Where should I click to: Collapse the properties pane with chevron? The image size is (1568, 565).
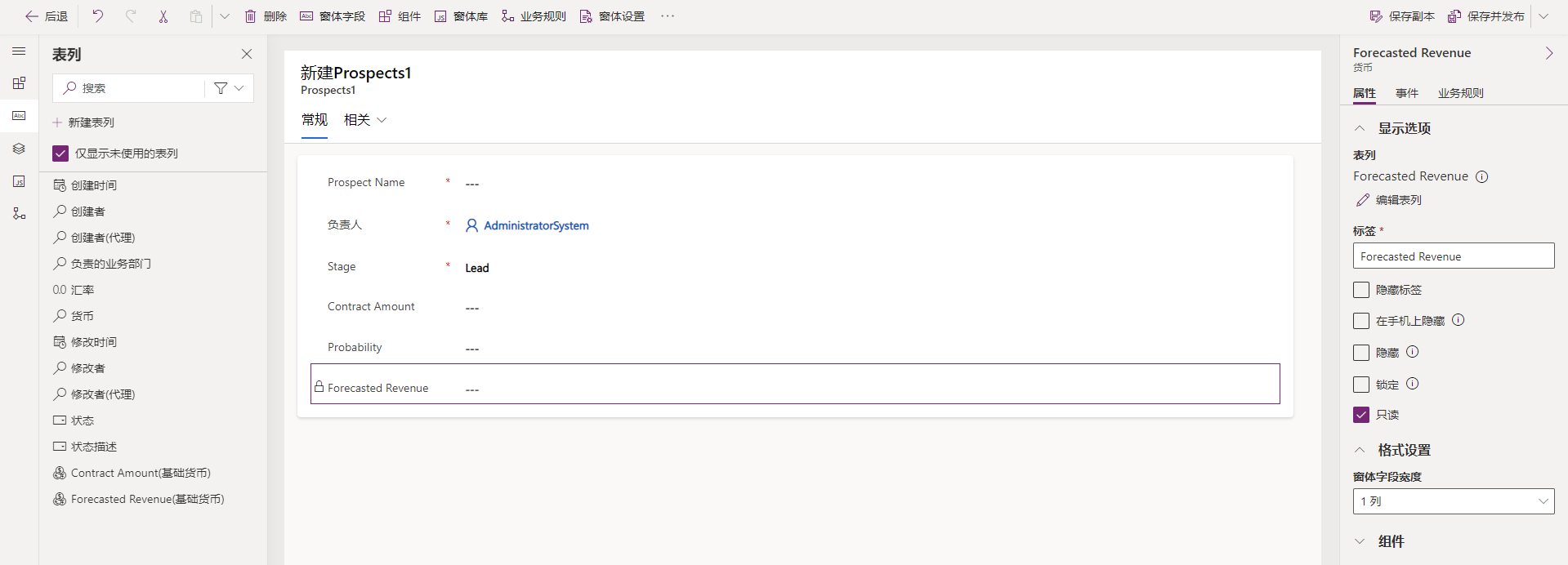(1549, 53)
